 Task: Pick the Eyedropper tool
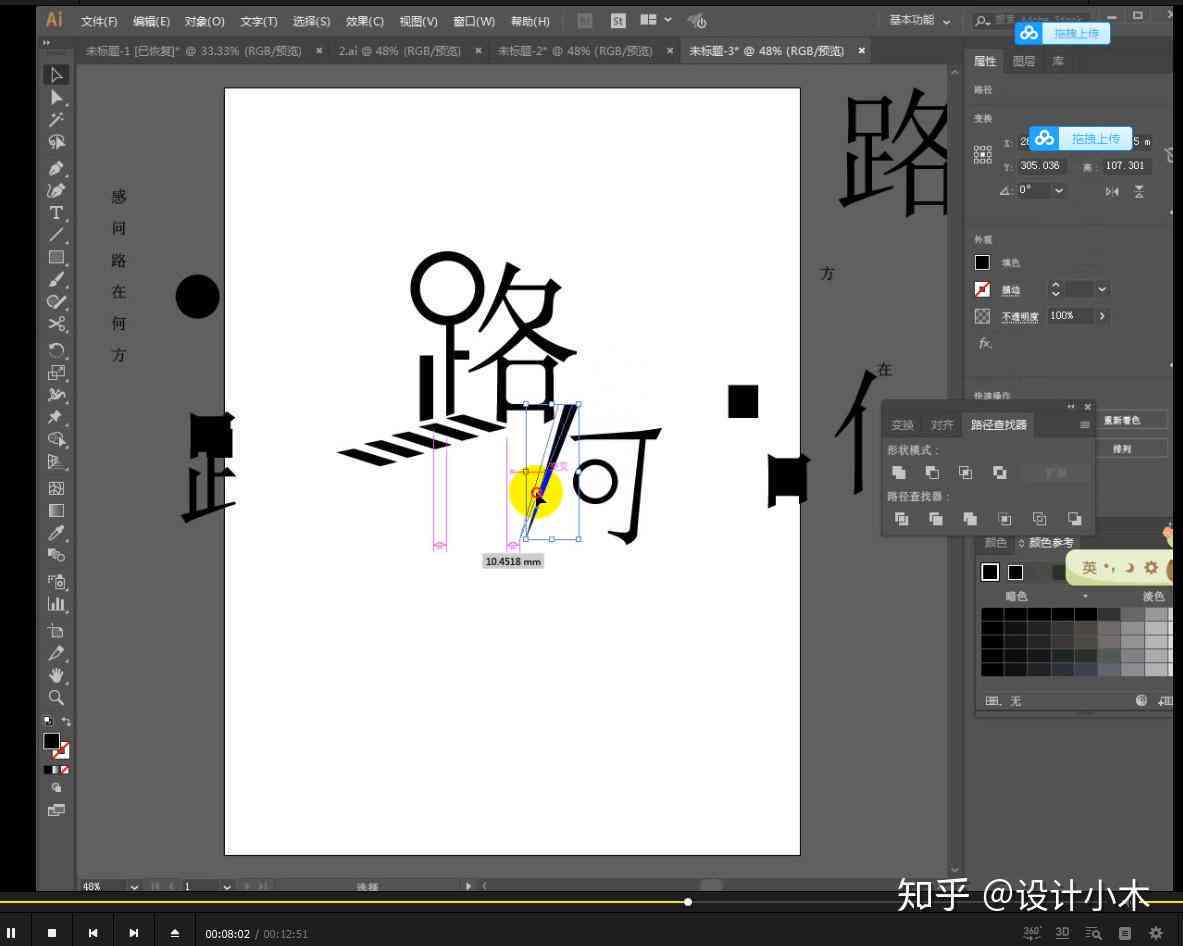pyautogui.click(x=56, y=533)
